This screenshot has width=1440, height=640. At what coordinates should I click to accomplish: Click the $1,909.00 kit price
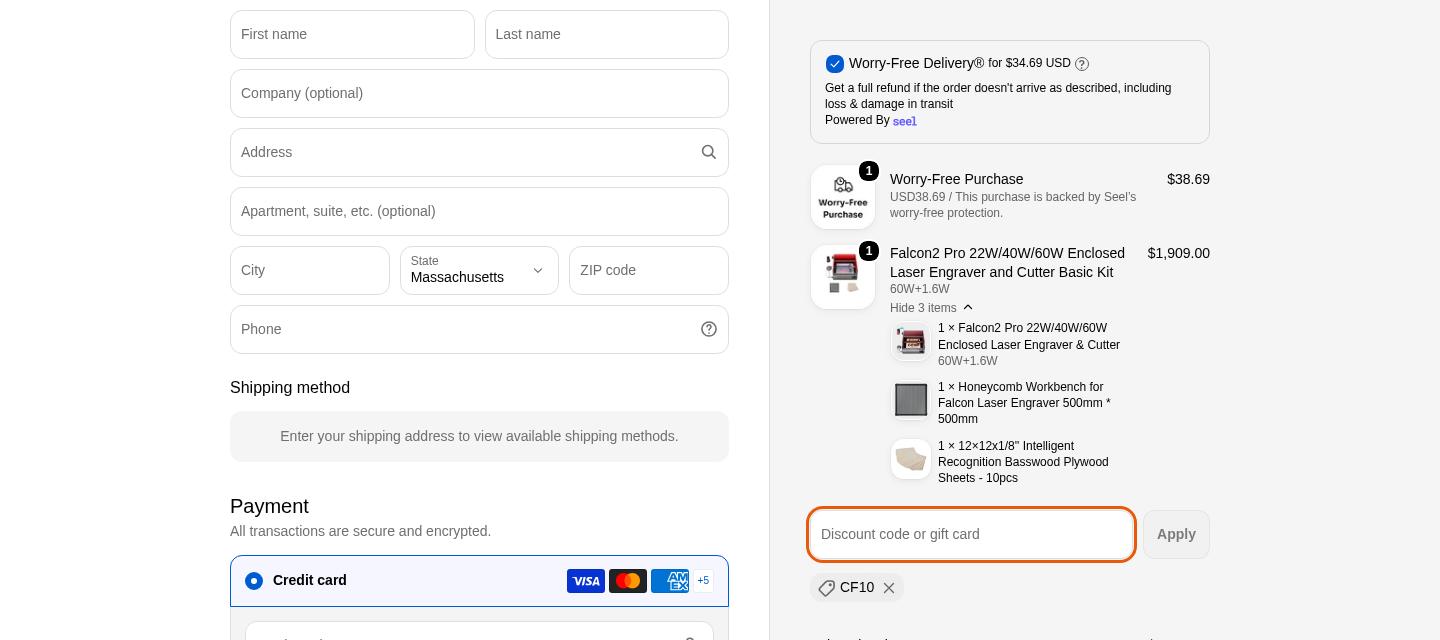[x=1179, y=253]
